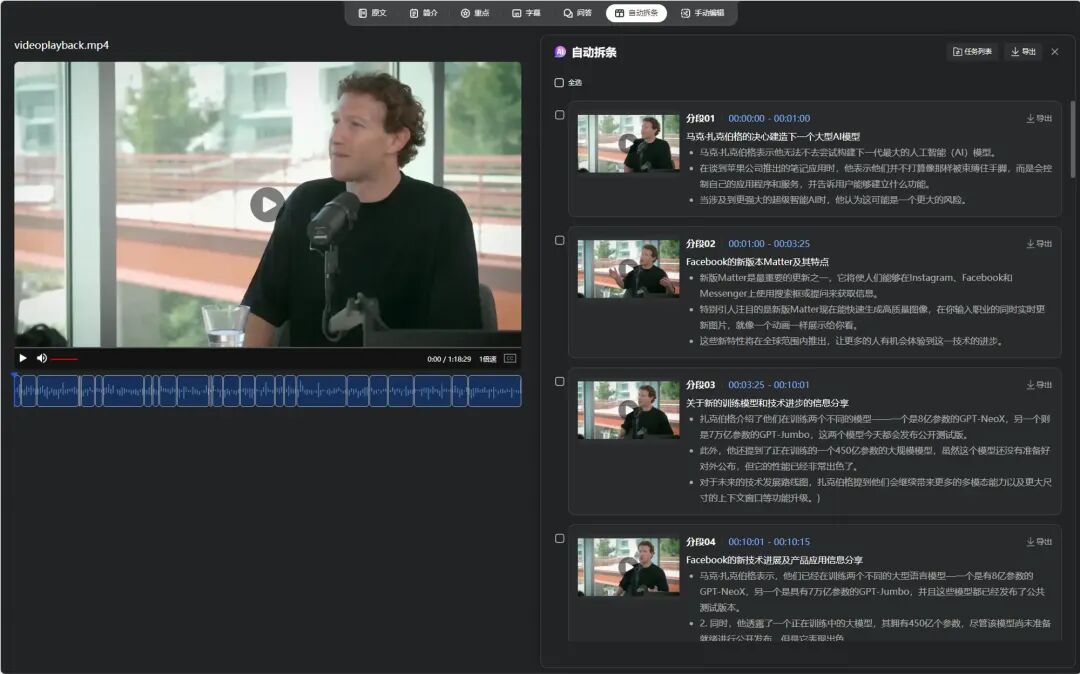Click the 00:10:01 - 00:10:15 time range
Viewport: 1080px width, 674px height.
point(769,542)
